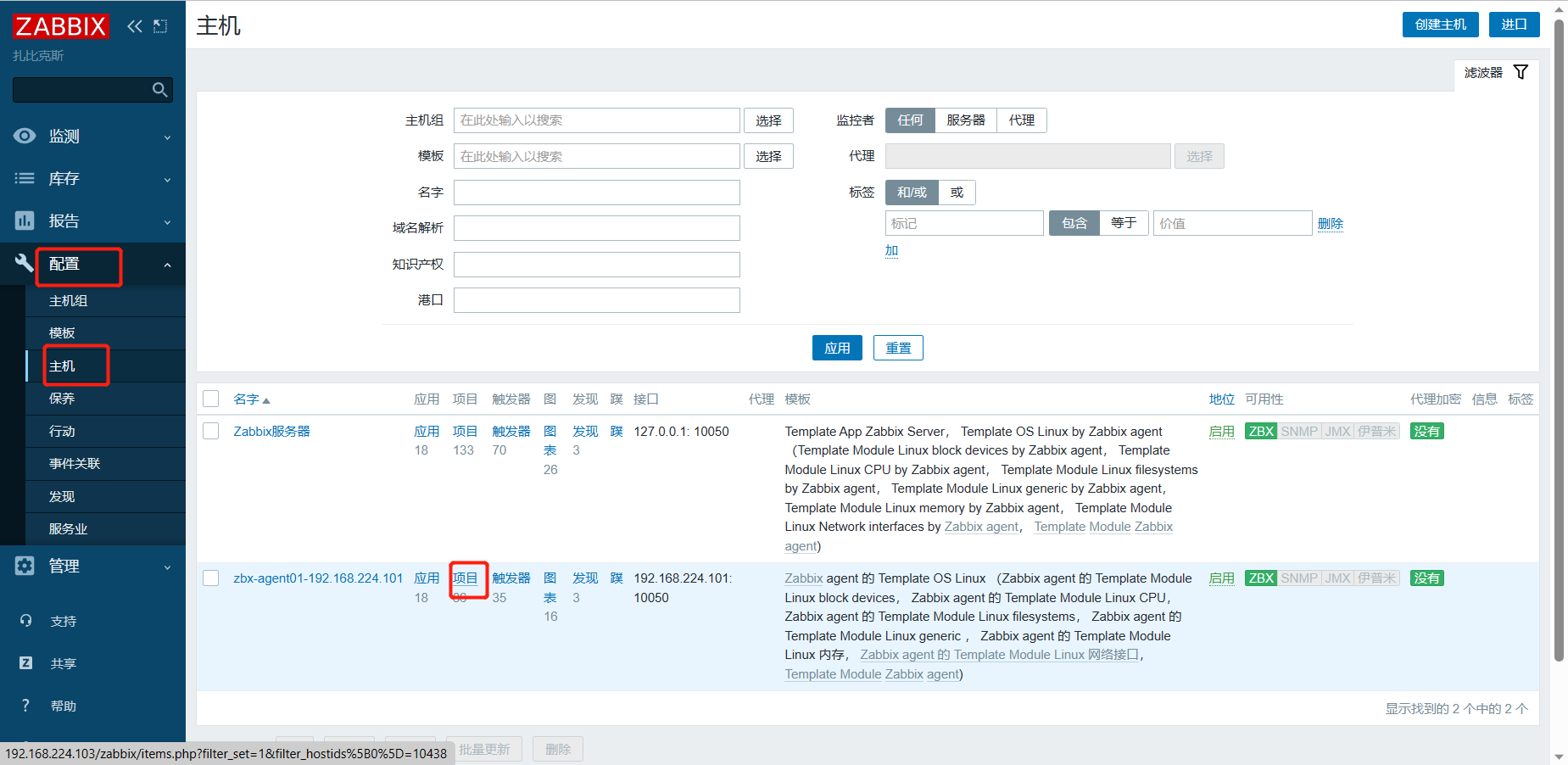Open 主机组 submenu item
1568x765 pixels.
pyautogui.click(x=105, y=301)
